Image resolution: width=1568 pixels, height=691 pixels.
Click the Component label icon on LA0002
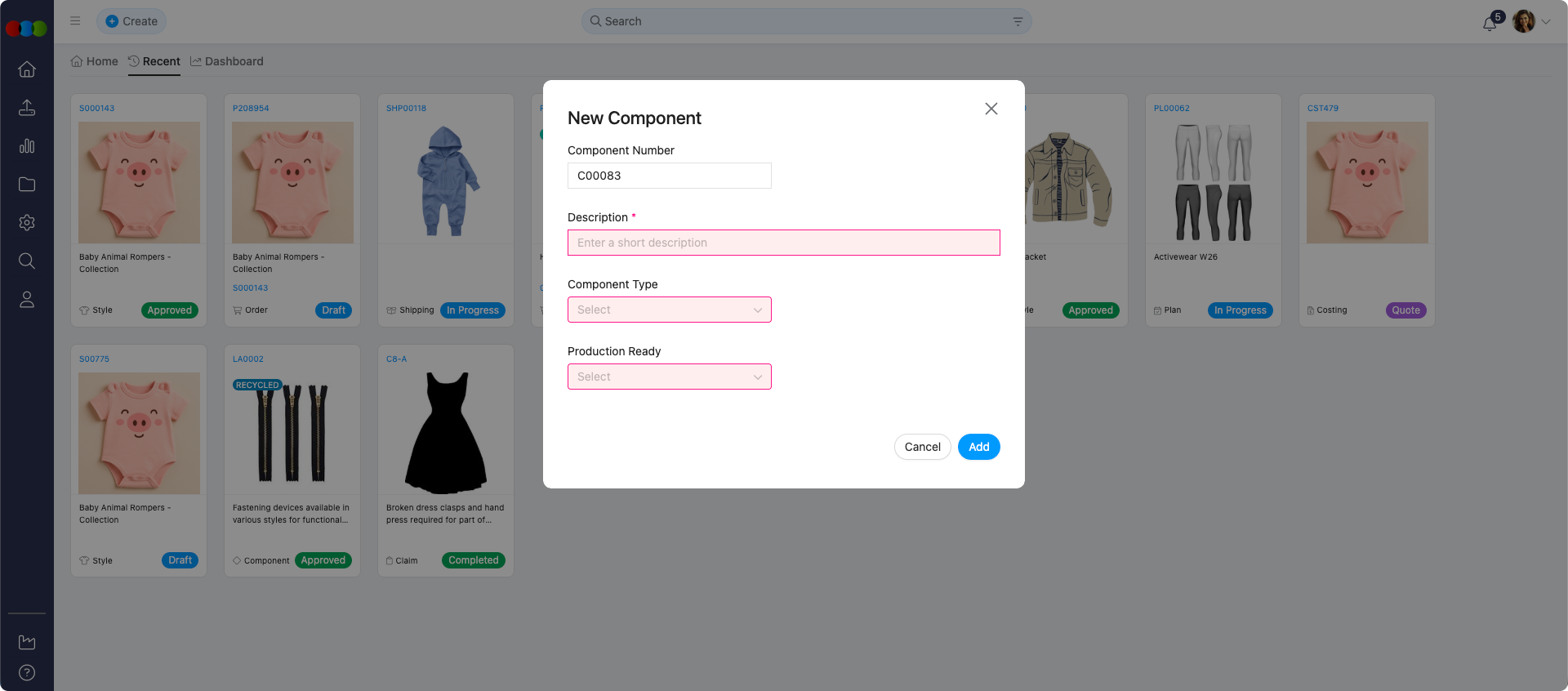pyautogui.click(x=237, y=560)
